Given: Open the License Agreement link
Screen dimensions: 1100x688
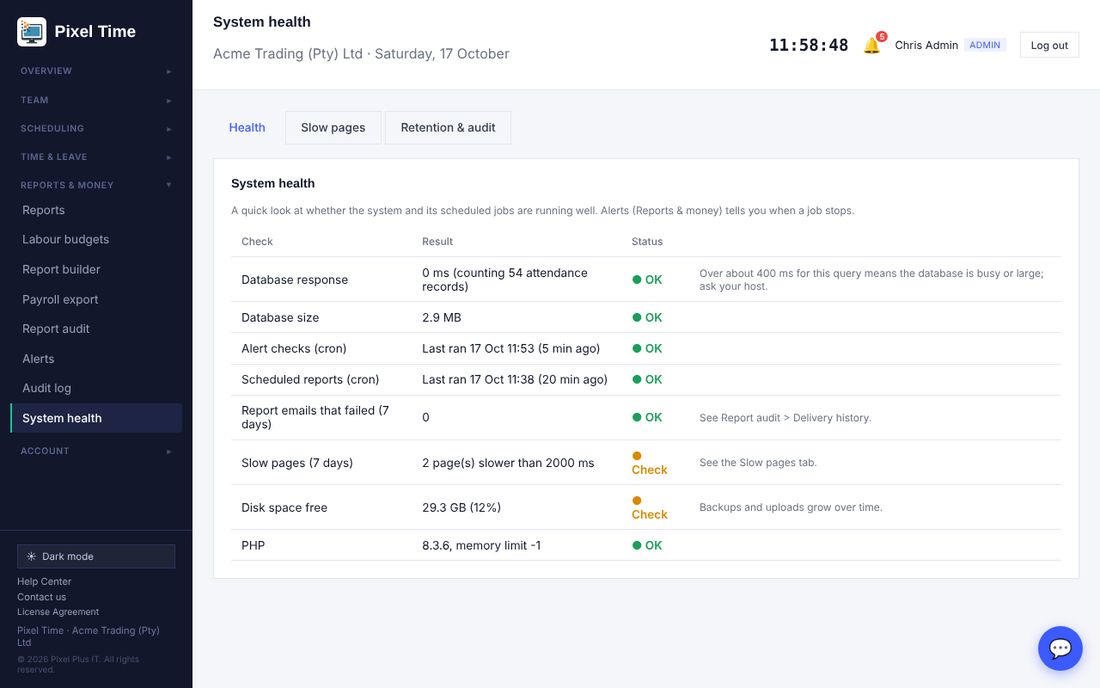Looking at the screenshot, I should 58,612.
